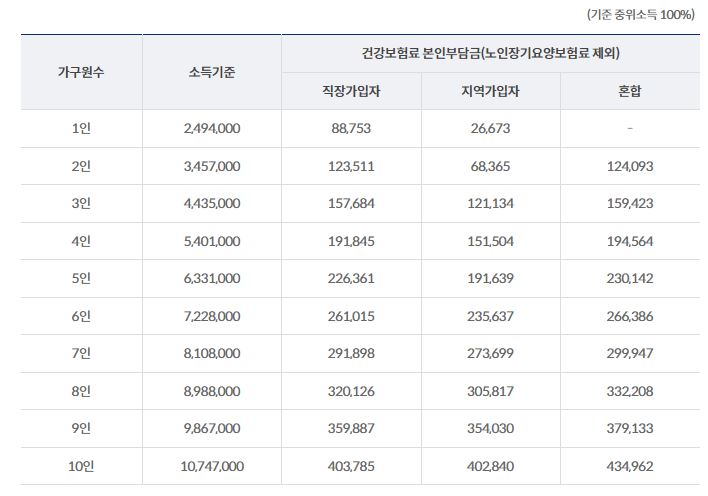Click 혼합 value 299,947

629,353
